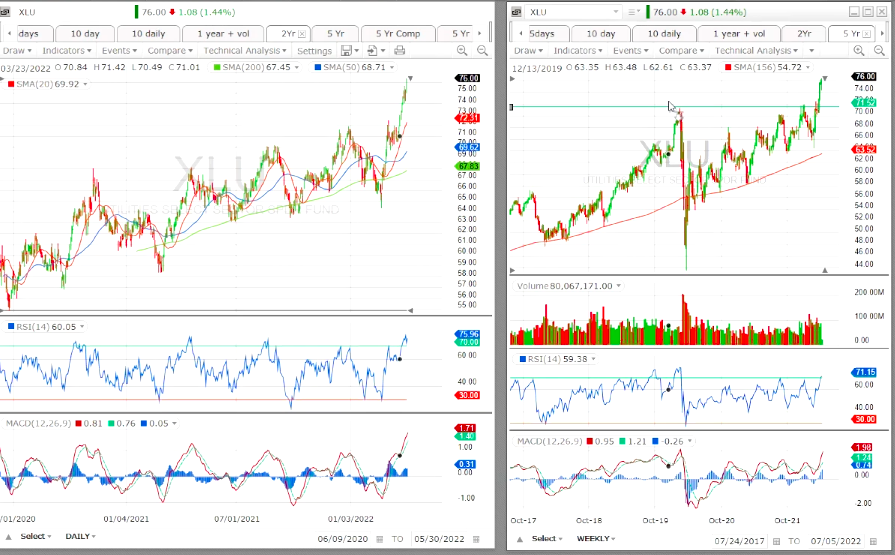Open the DAILY frequency dropdown

click(80, 537)
